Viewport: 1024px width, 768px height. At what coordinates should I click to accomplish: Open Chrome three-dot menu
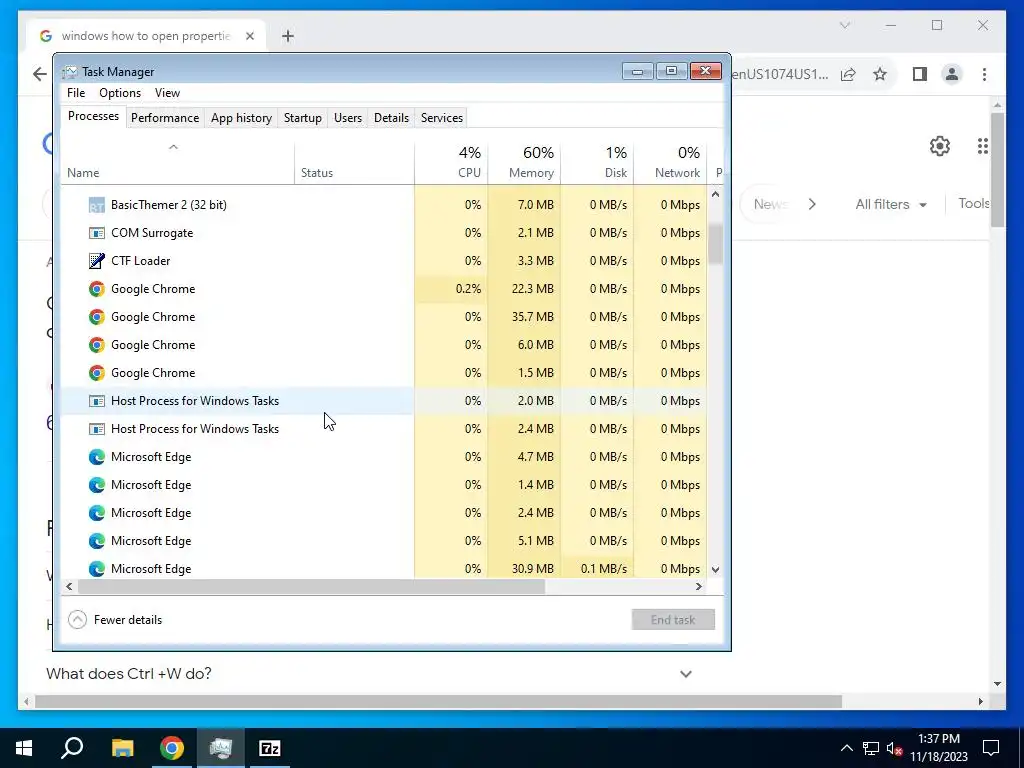(984, 74)
